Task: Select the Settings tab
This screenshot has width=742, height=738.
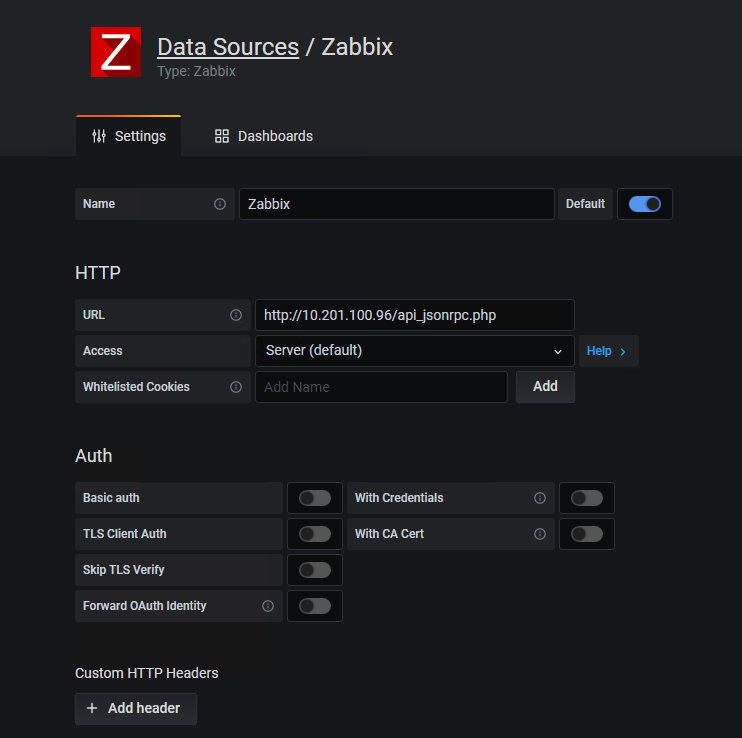Action: pos(129,136)
